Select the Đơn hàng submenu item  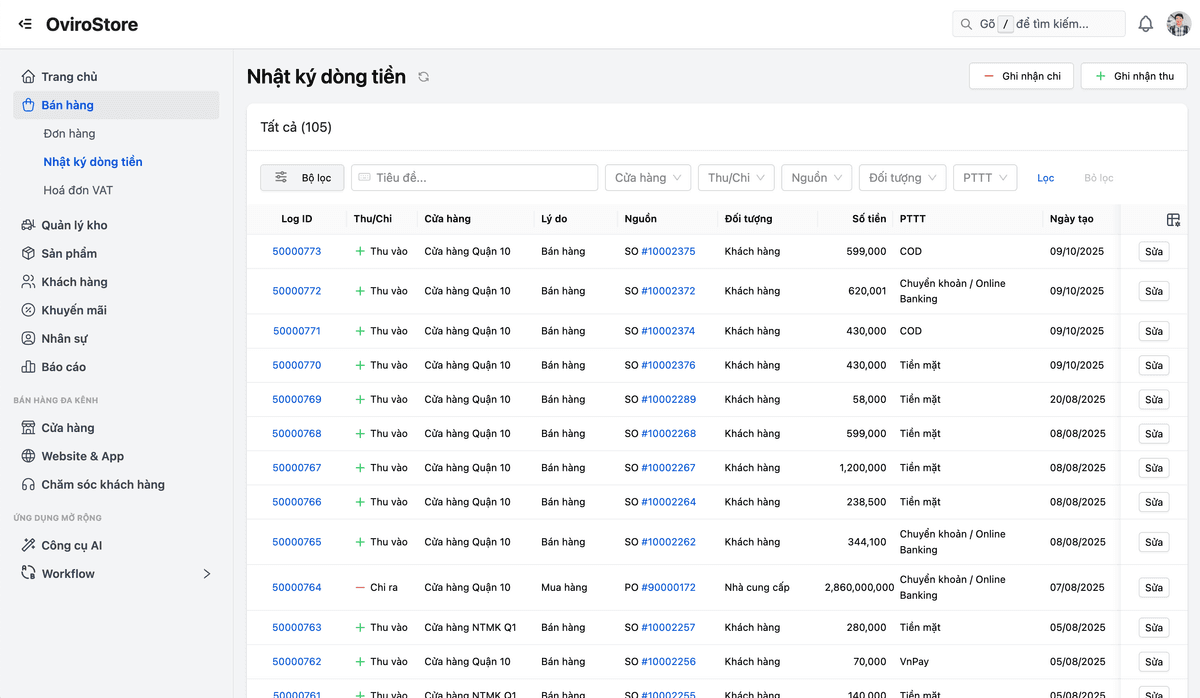click(69, 134)
